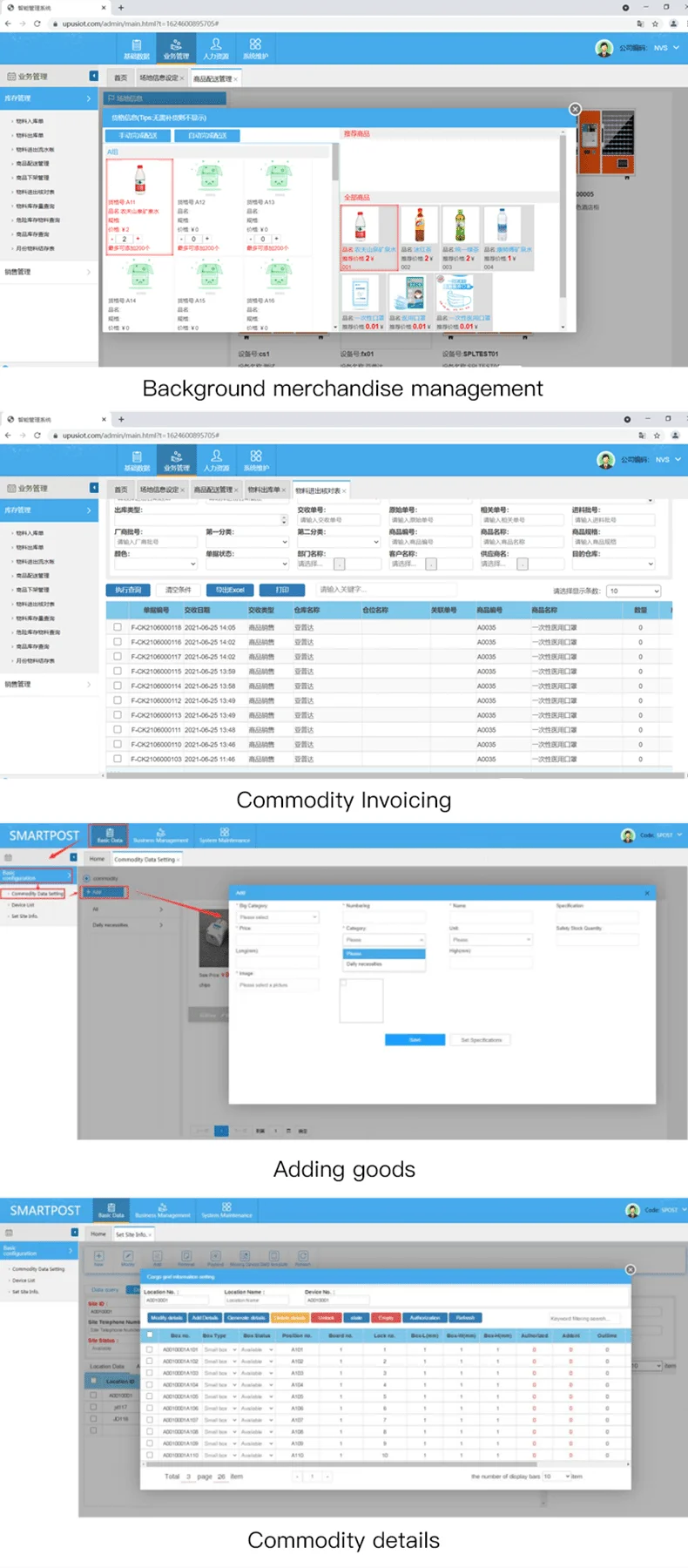Check the row F-CK2106000118 checkbox
Screen dimensions: 688x1568
coord(118,627)
